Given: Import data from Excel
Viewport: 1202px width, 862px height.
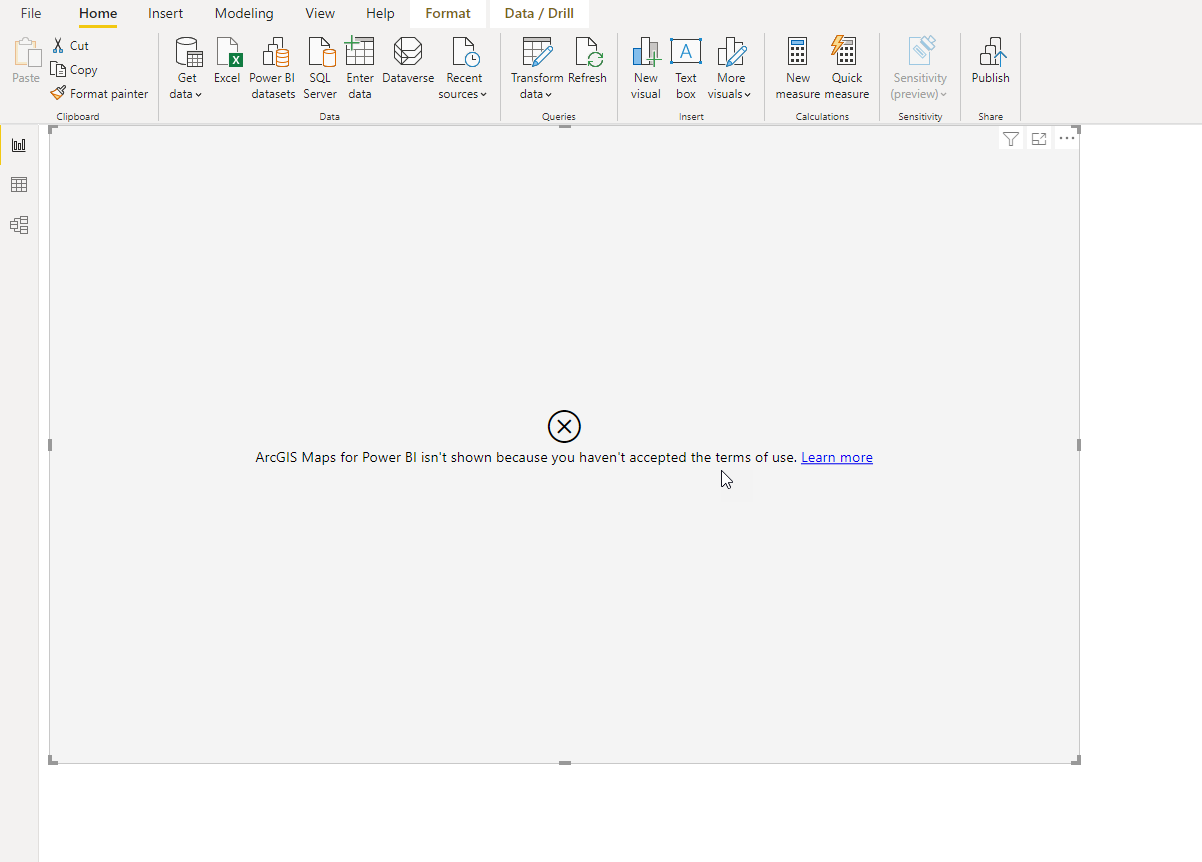Looking at the screenshot, I should point(227,61).
